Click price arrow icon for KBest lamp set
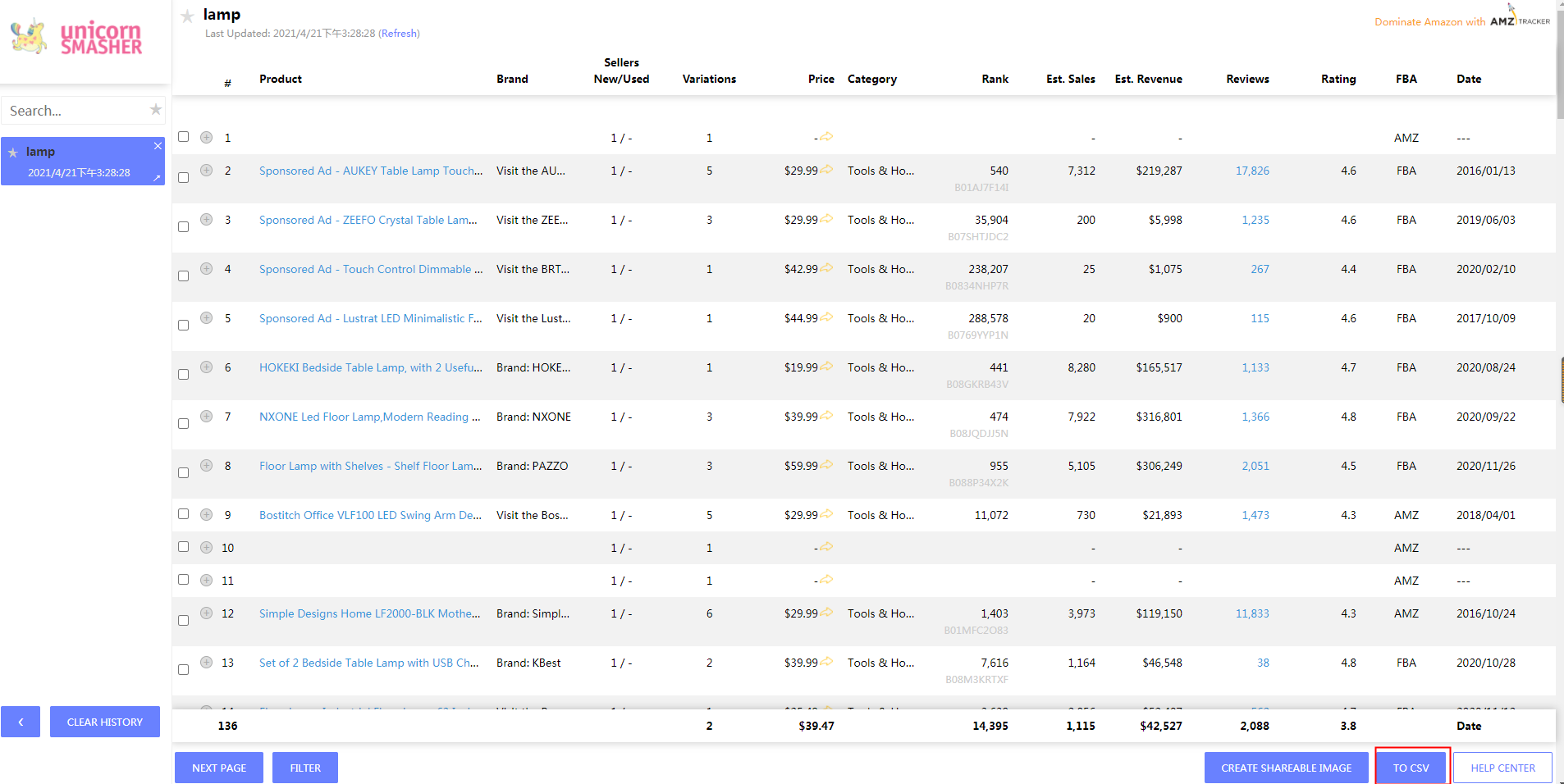The image size is (1564, 784). click(826, 662)
